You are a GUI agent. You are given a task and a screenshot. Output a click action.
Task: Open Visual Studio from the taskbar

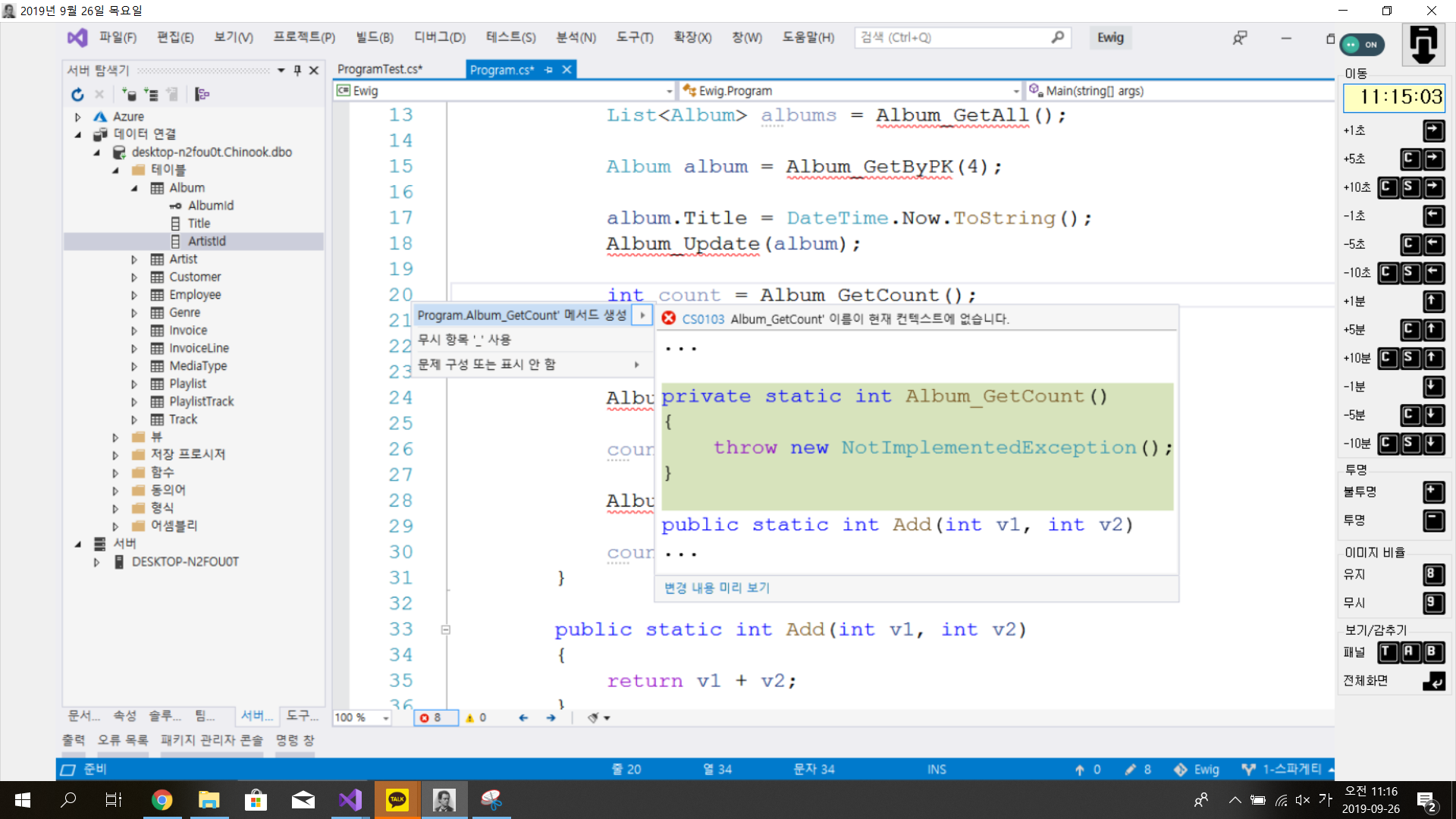point(350,799)
